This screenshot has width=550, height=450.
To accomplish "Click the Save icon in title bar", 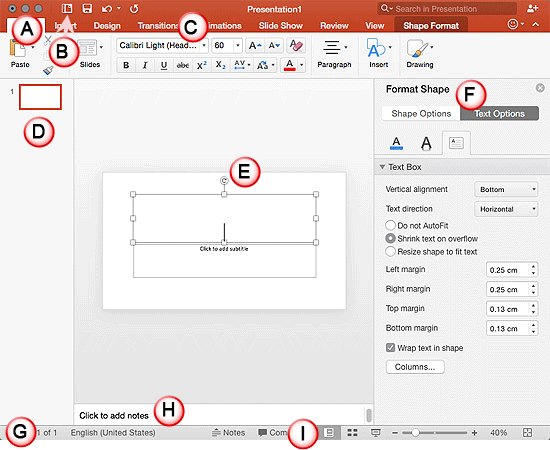I will pyautogui.click(x=87, y=8).
